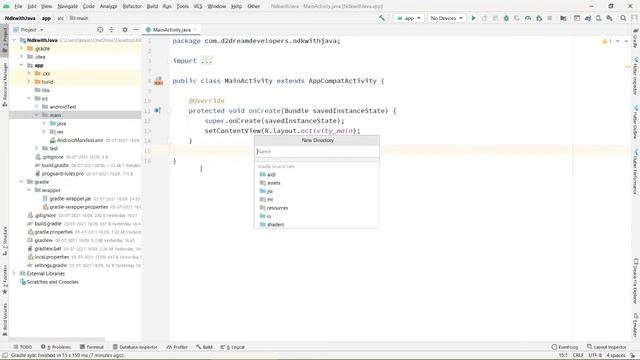Open the Emulator side tab
The height and width of the screenshot is (360, 640).
[636, 325]
